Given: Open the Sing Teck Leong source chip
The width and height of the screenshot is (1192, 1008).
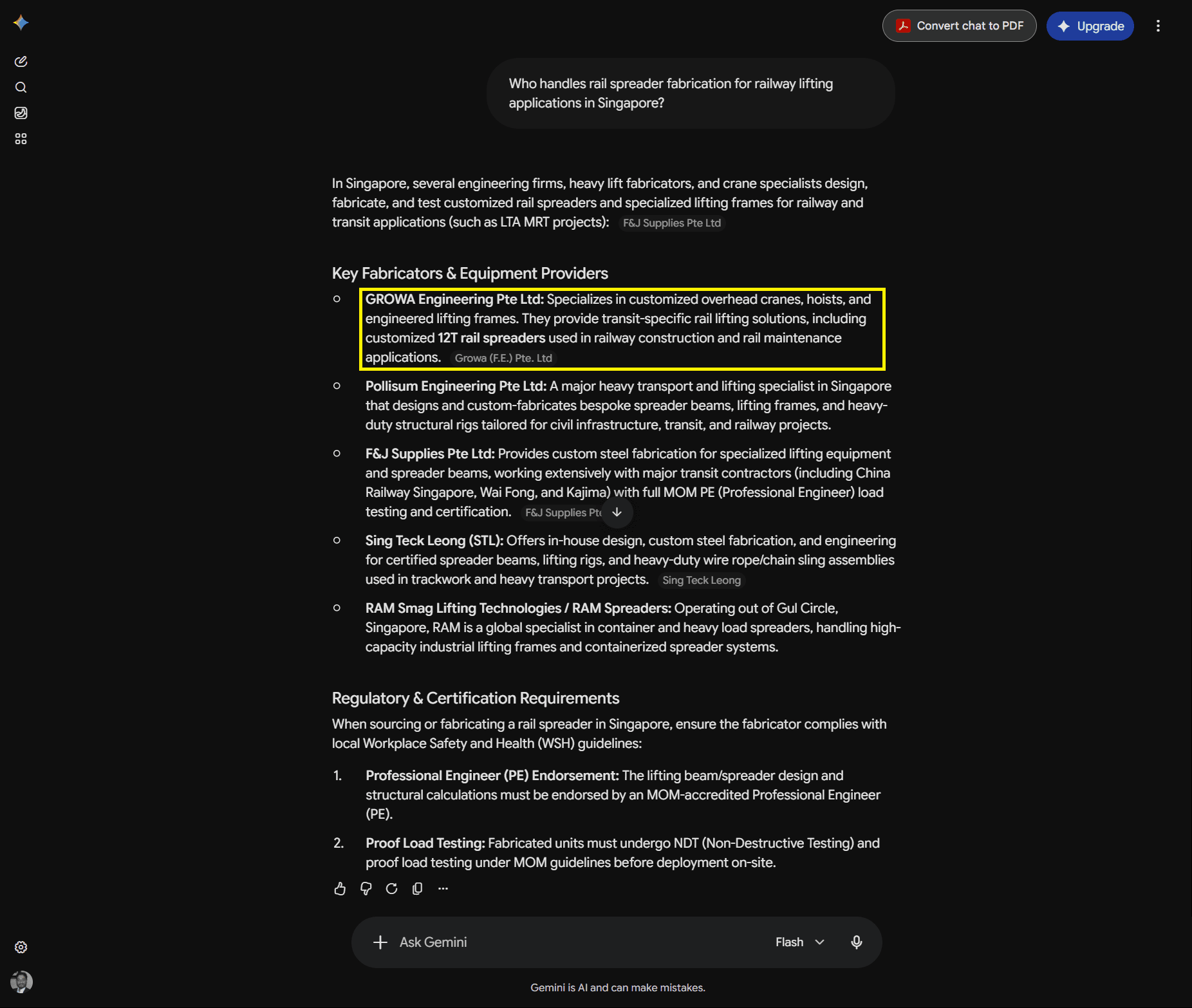Looking at the screenshot, I should (702, 580).
